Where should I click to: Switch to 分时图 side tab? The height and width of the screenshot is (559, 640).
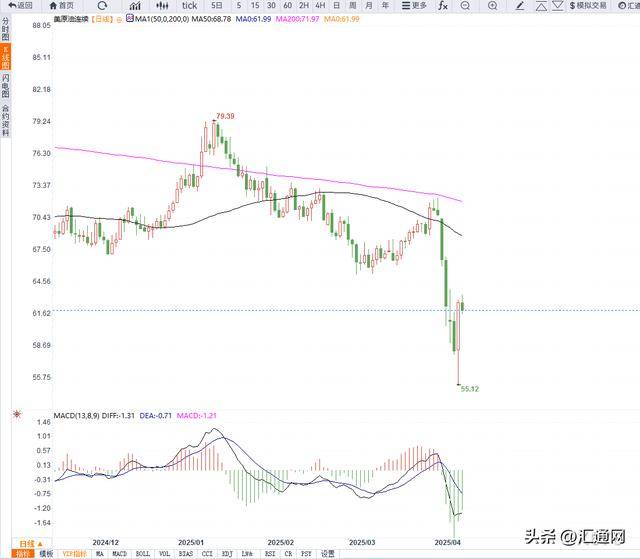[5, 28]
